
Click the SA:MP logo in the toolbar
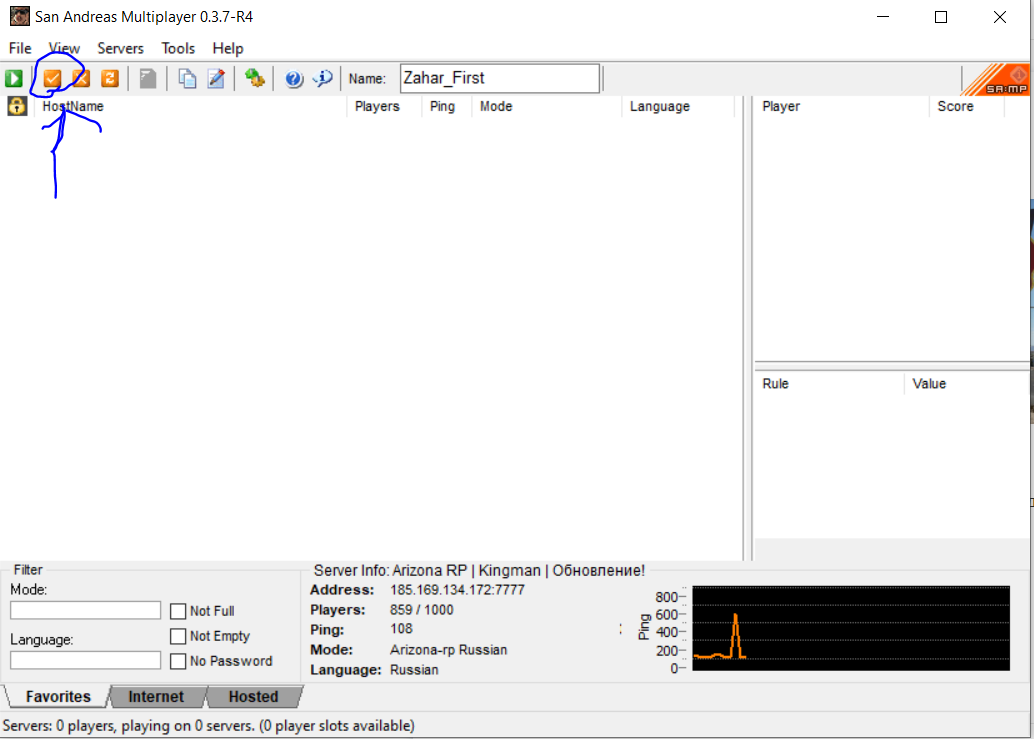click(x=996, y=79)
